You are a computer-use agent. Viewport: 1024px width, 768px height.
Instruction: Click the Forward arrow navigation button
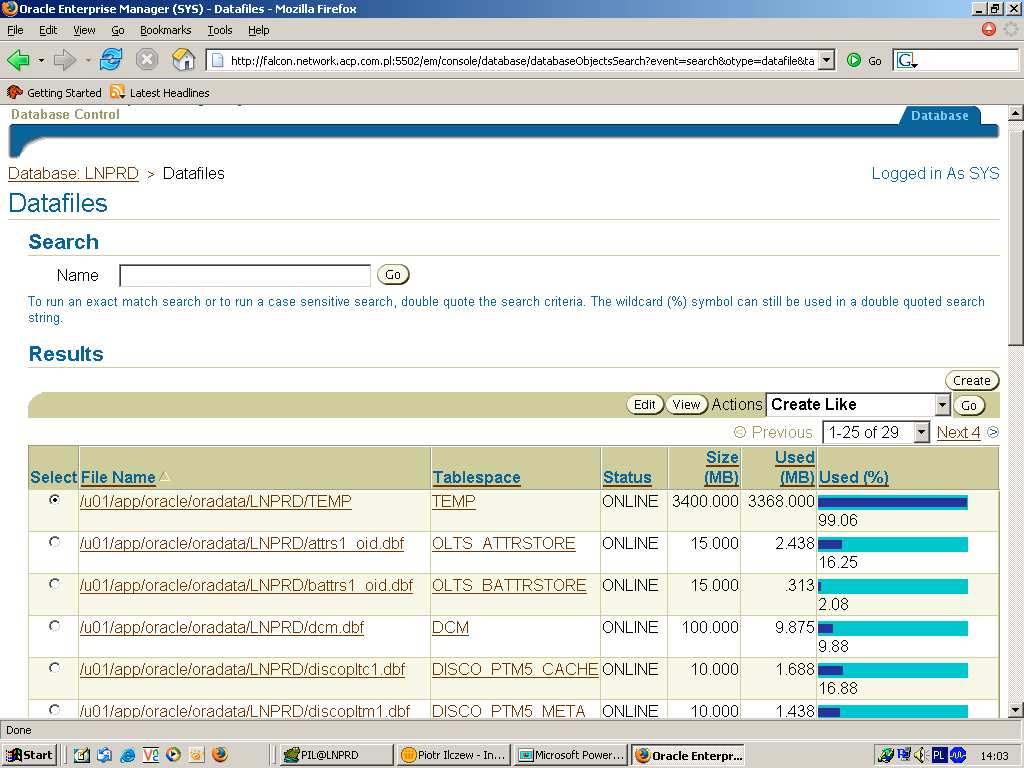pyautogui.click(x=64, y=61)
